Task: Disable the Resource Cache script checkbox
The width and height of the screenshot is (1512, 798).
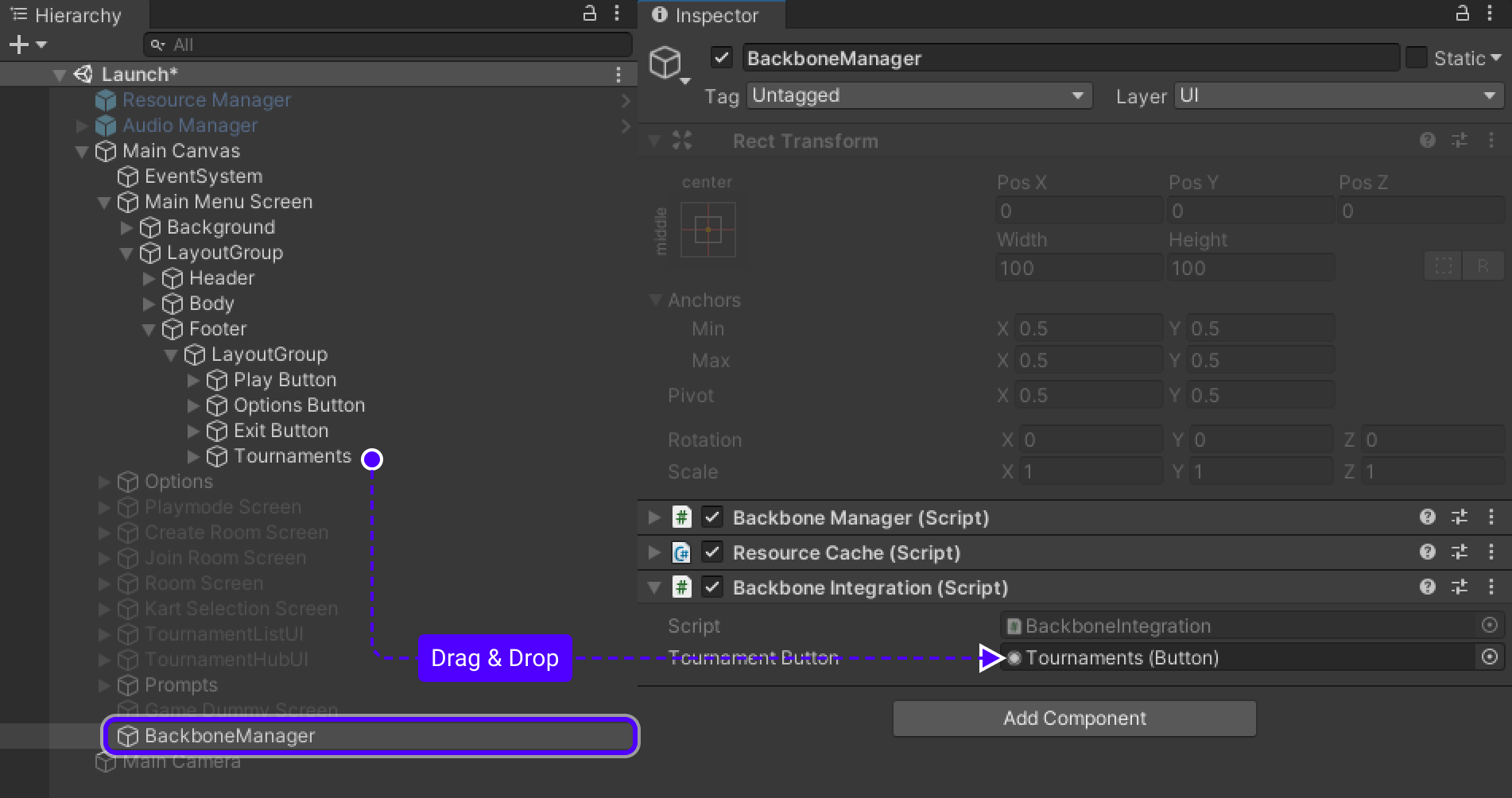Action: pyautogui.click(x=712, y=552)
